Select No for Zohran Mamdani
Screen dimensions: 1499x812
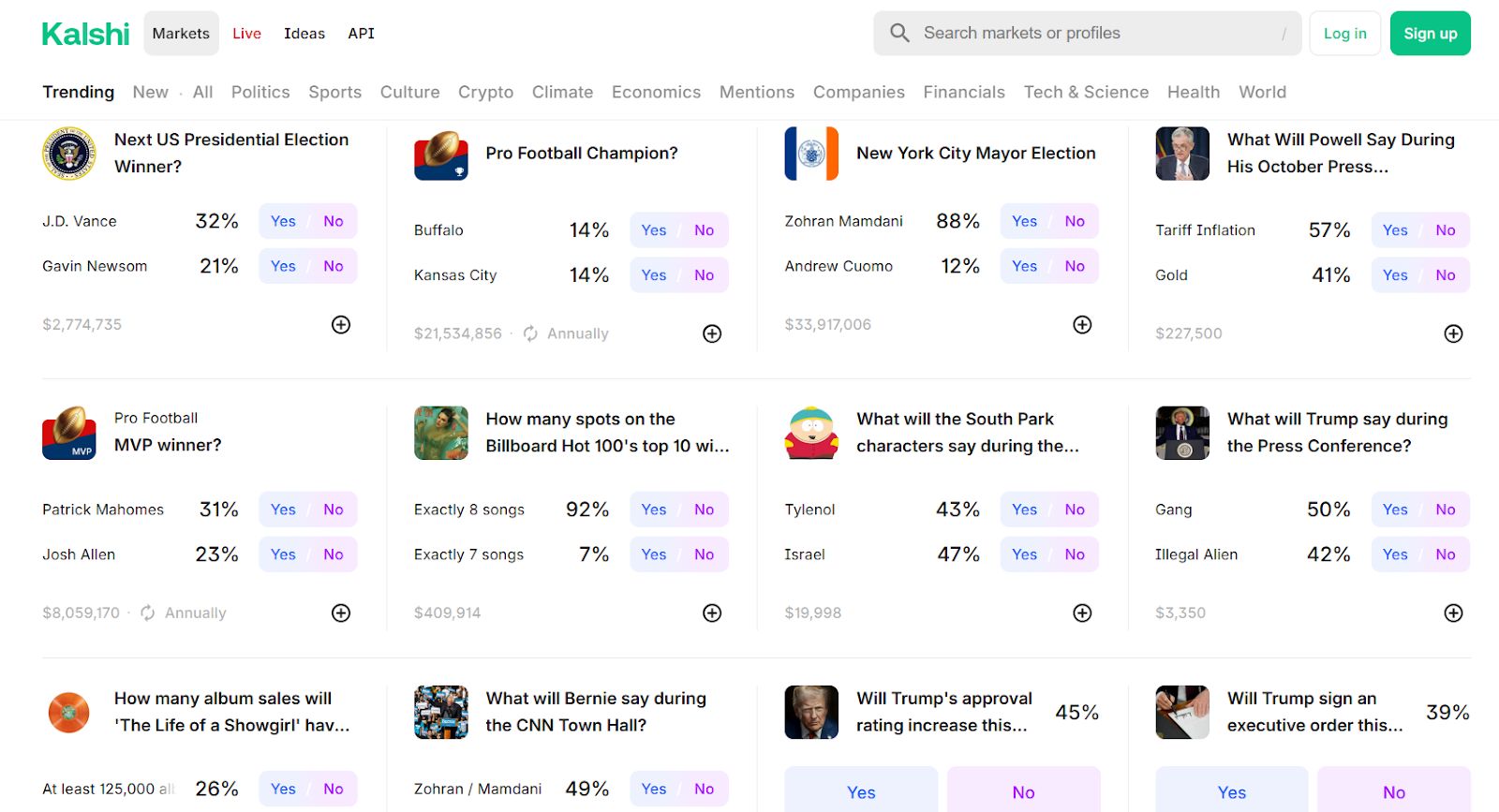[x=1075, y=222]
